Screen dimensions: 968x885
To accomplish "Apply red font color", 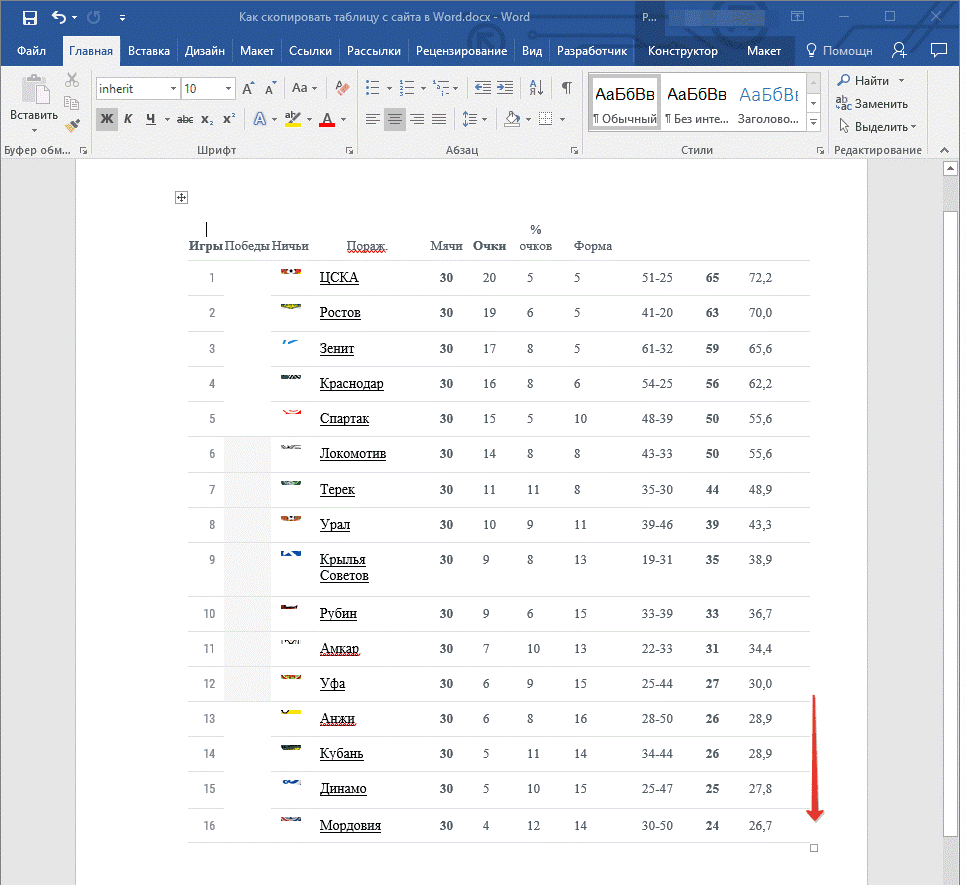I will point(327,119).
